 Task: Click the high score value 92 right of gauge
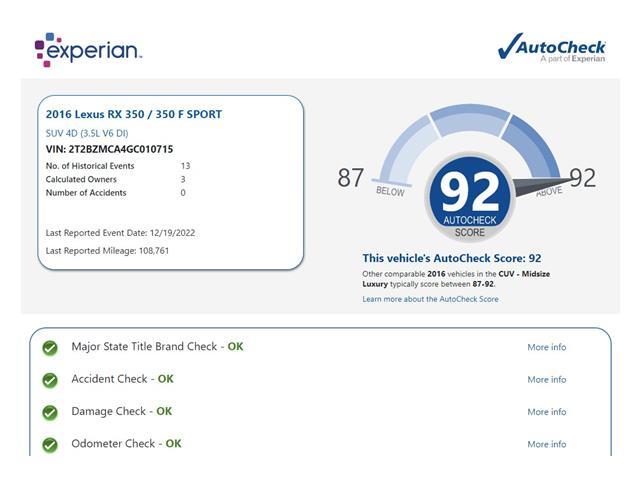click(582, 178)
